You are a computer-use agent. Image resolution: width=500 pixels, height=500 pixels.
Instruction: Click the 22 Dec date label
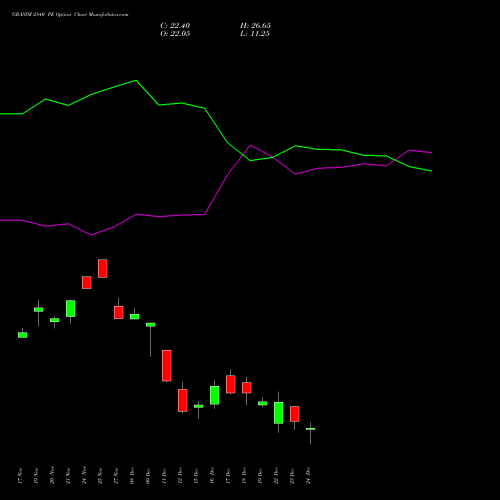click(276, 476)
